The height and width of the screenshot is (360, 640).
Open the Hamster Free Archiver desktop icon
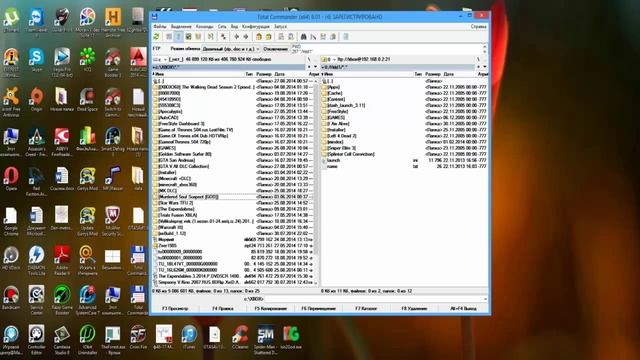[x=113, y=21]
